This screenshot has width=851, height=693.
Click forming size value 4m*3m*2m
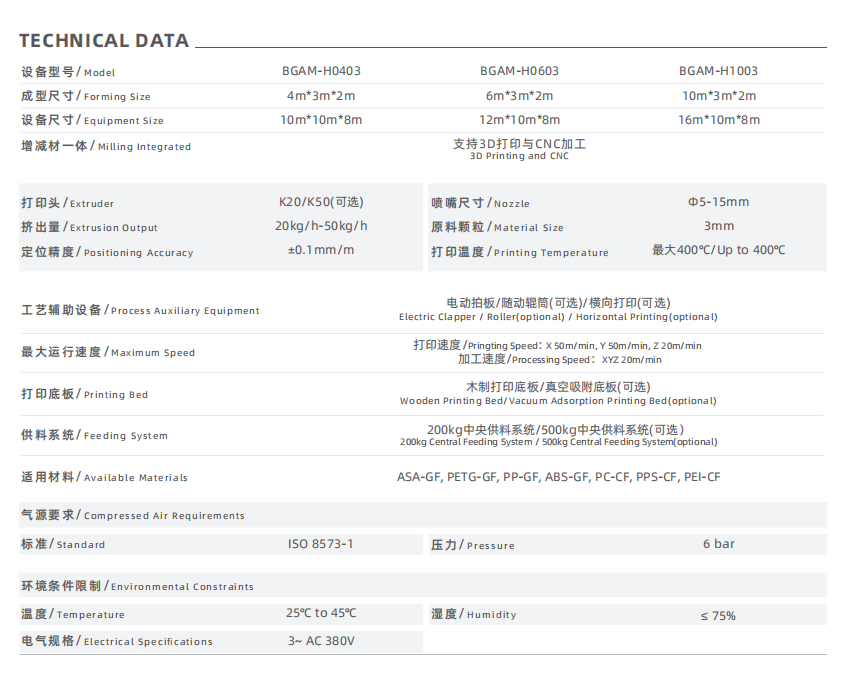pyautogui.click(x=321, y=96)
